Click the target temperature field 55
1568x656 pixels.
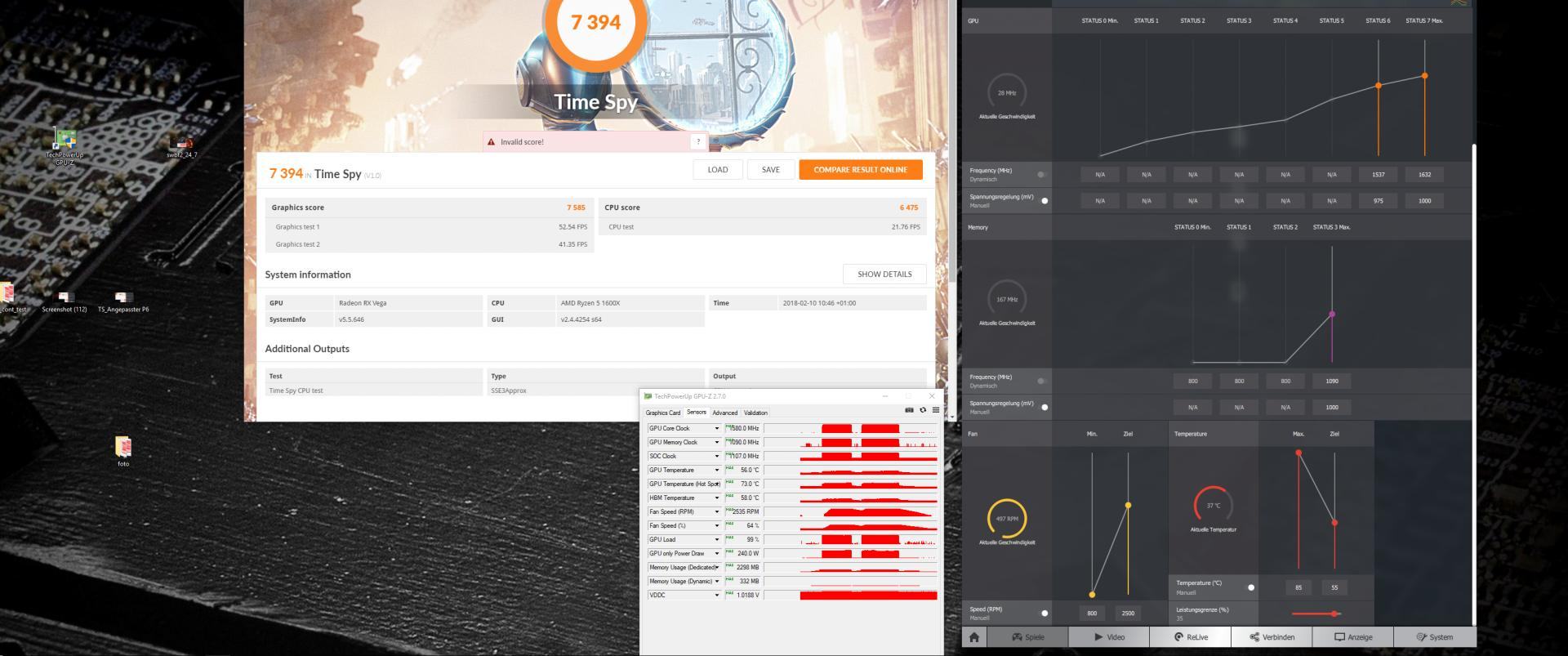pyautogui.click(x=1334, y=587)
